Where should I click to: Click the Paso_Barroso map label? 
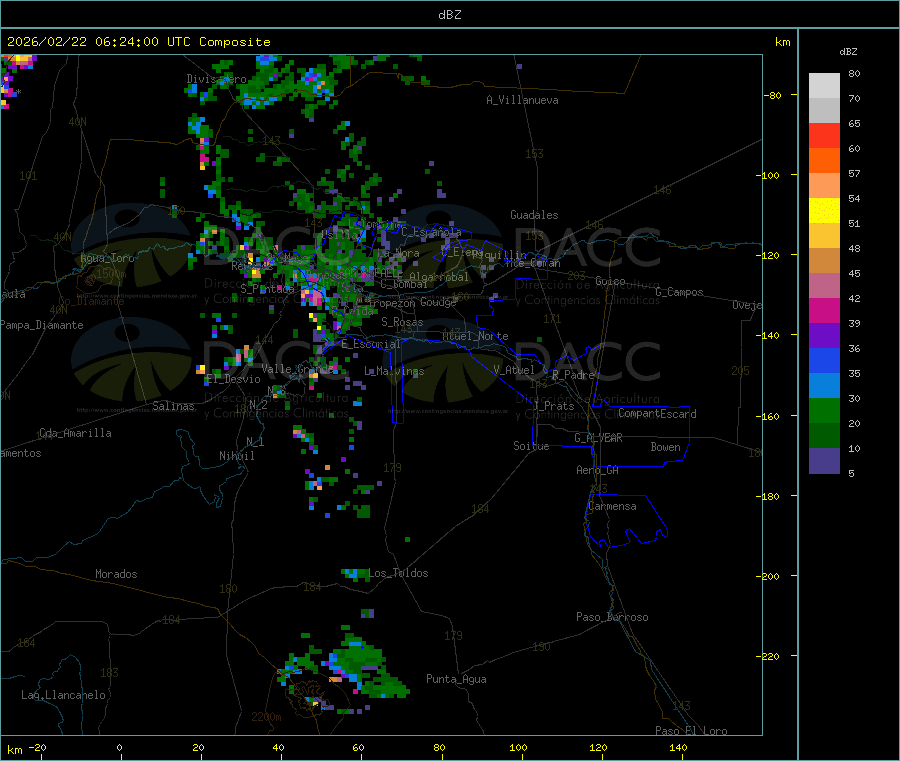coord(612,617)
